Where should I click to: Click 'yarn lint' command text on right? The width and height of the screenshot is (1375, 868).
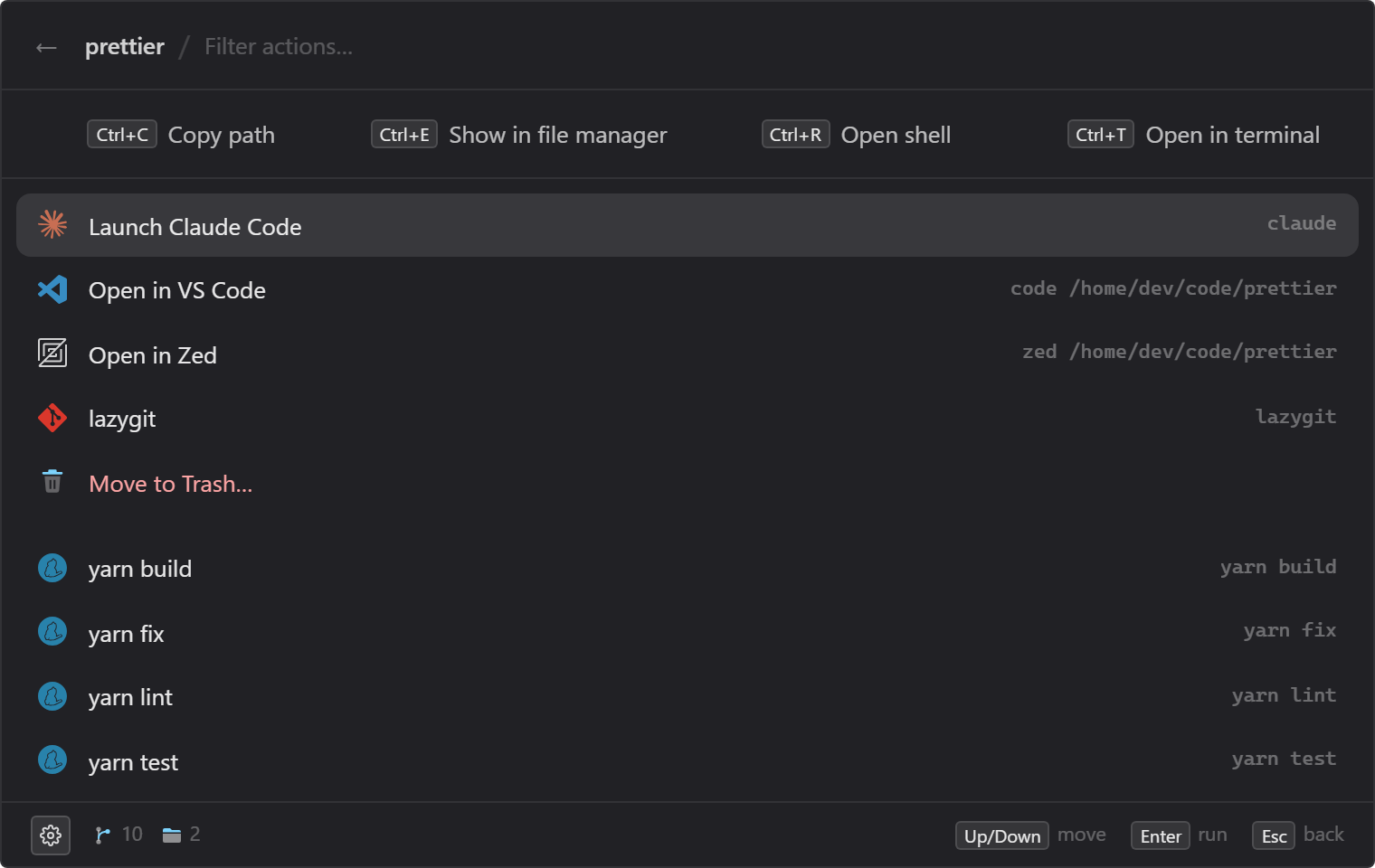coord(1284,695)
